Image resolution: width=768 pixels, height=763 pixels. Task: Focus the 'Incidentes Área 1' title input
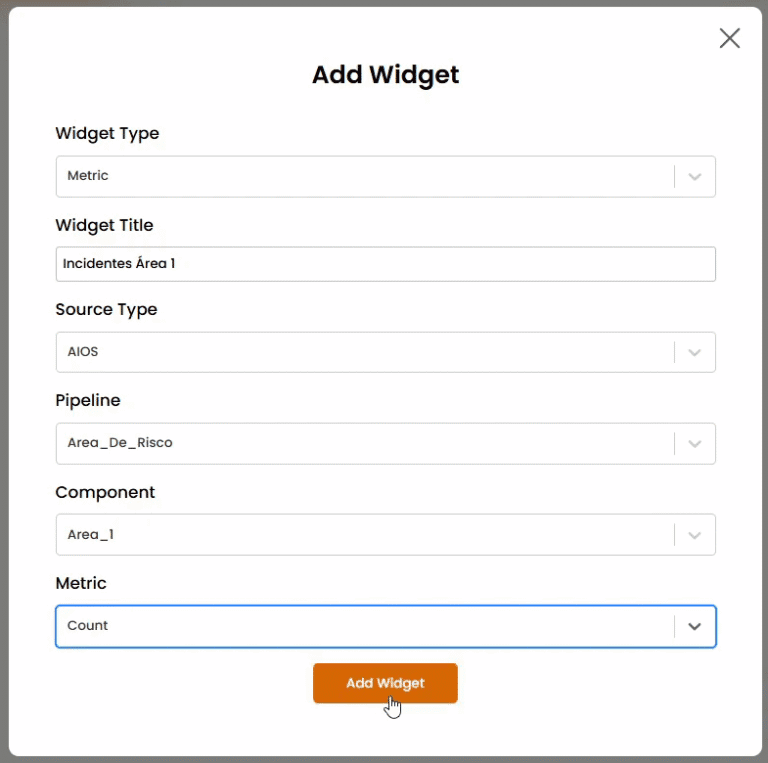coord(385,264)
